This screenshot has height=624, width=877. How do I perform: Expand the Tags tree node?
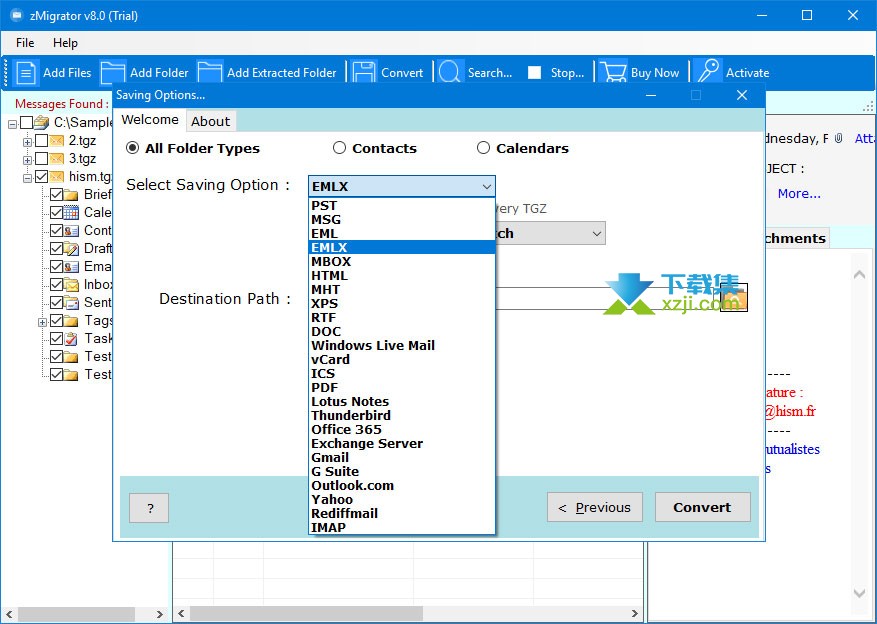pos(42,322)
